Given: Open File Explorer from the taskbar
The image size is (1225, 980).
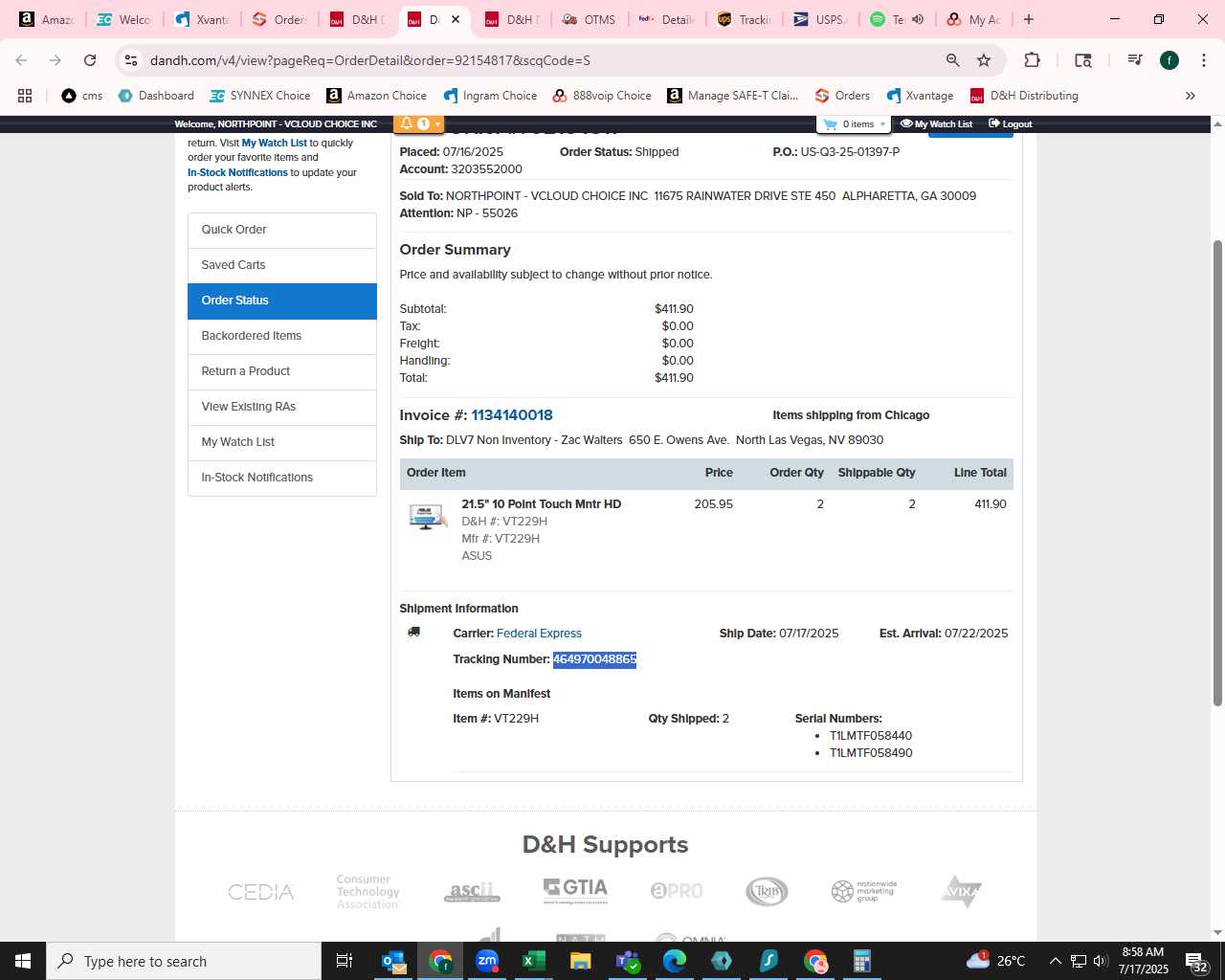Looking at the screenshot, I should coord(581,961).
